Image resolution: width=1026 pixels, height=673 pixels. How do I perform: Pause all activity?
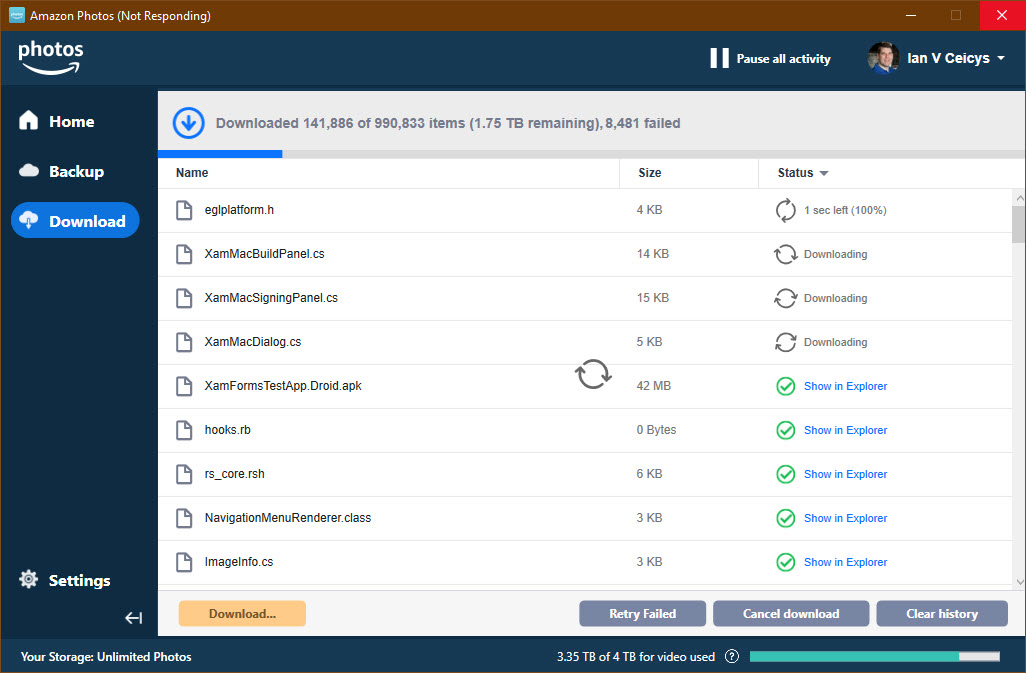[x=770, y=59]
